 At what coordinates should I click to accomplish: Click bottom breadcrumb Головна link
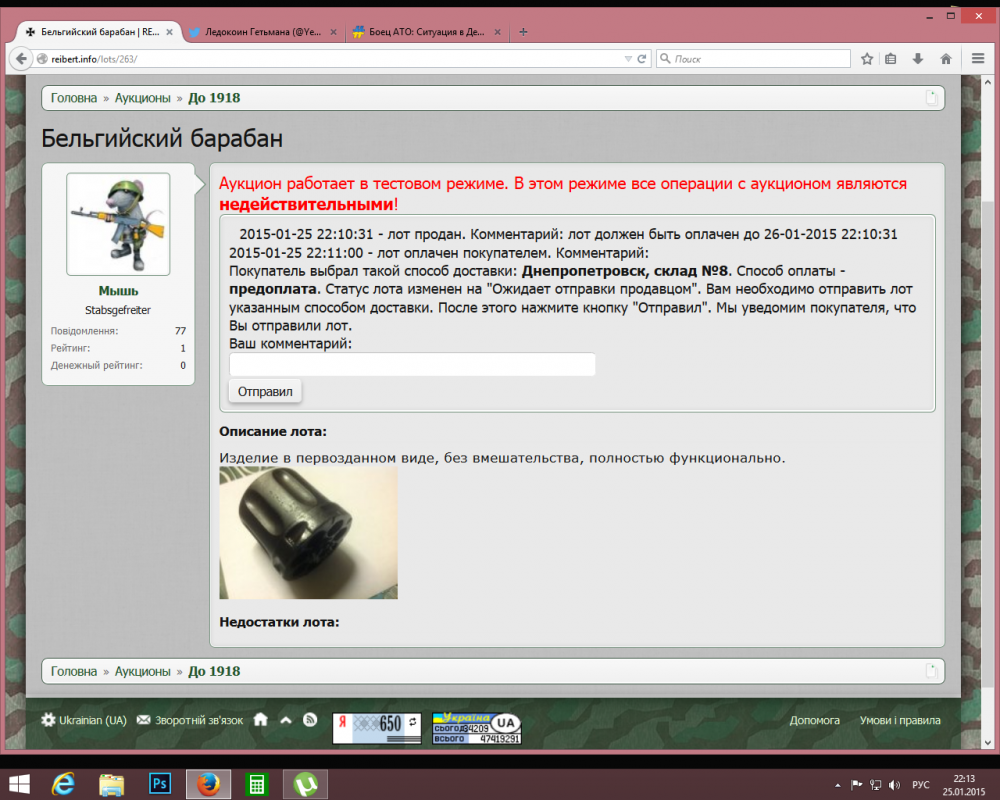pyautogui.click(x=74, y=672)
